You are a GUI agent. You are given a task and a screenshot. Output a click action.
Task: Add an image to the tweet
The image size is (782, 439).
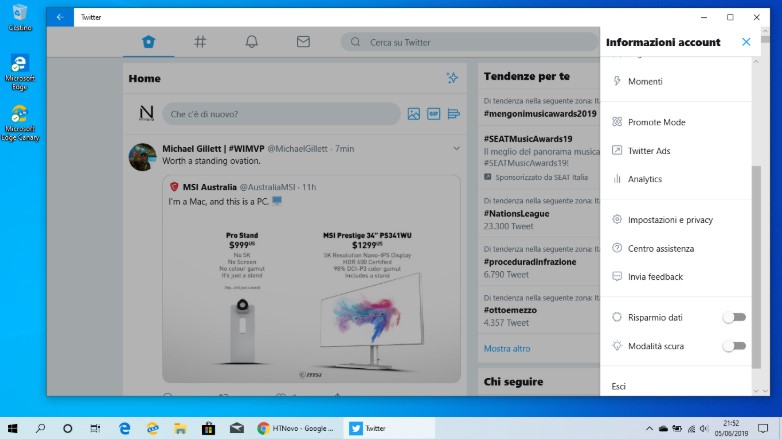click(x=413, y=114)
